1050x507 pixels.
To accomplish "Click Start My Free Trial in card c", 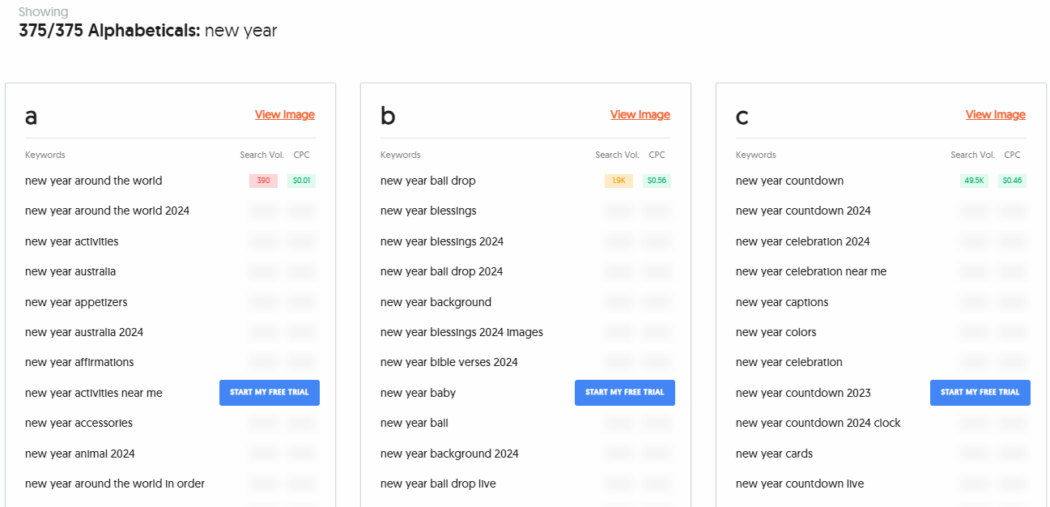I will coord(980,392).
